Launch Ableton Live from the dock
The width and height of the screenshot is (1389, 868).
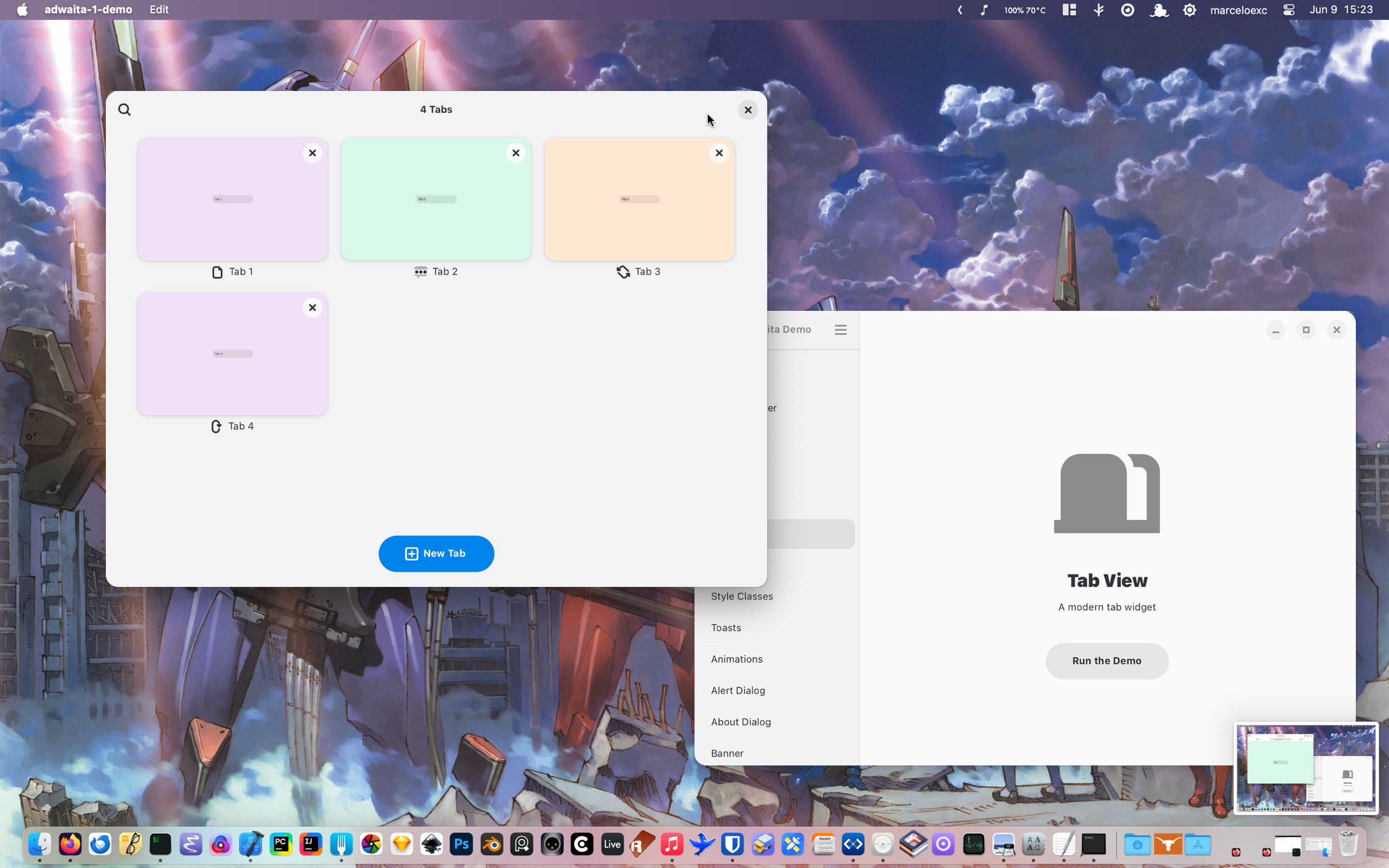(x=612, y=844)
